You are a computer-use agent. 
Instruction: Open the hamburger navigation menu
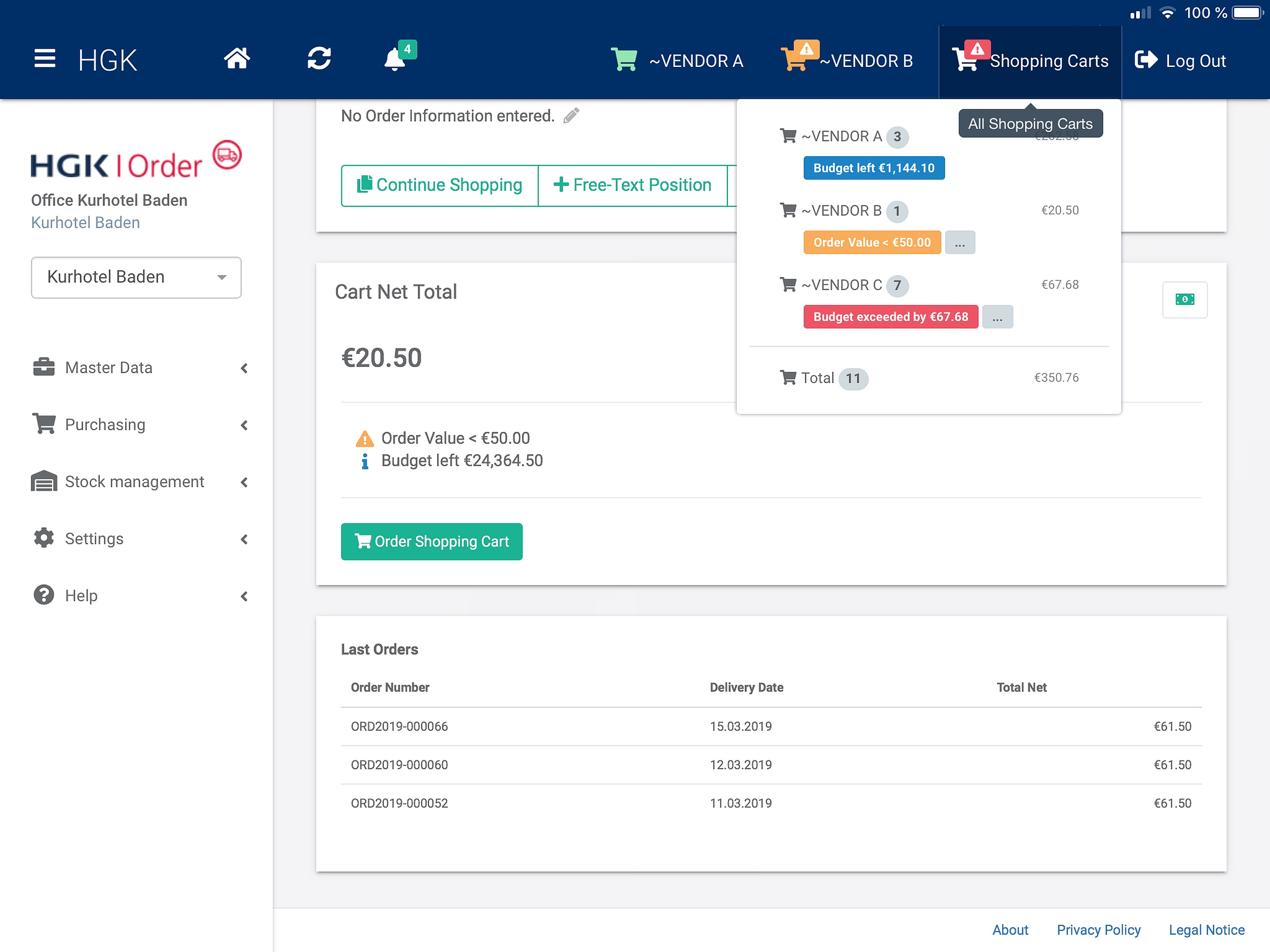coord(45,59)
